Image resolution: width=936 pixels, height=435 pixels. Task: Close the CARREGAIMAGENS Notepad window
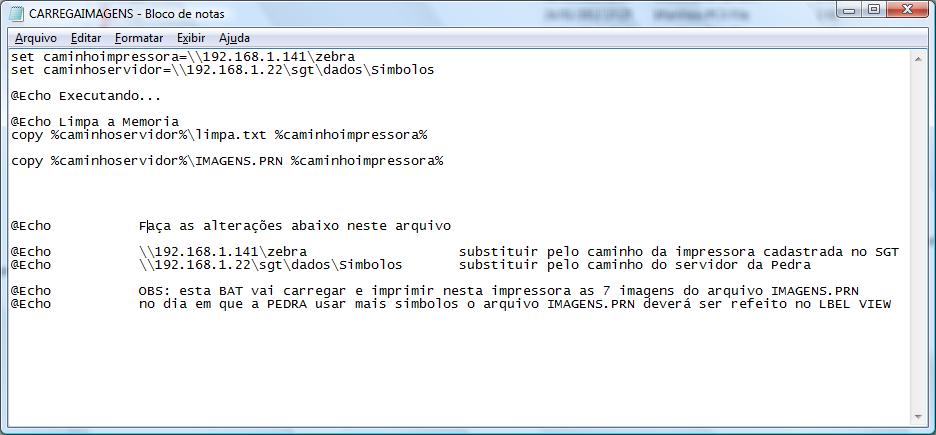[x=907, y=10]
